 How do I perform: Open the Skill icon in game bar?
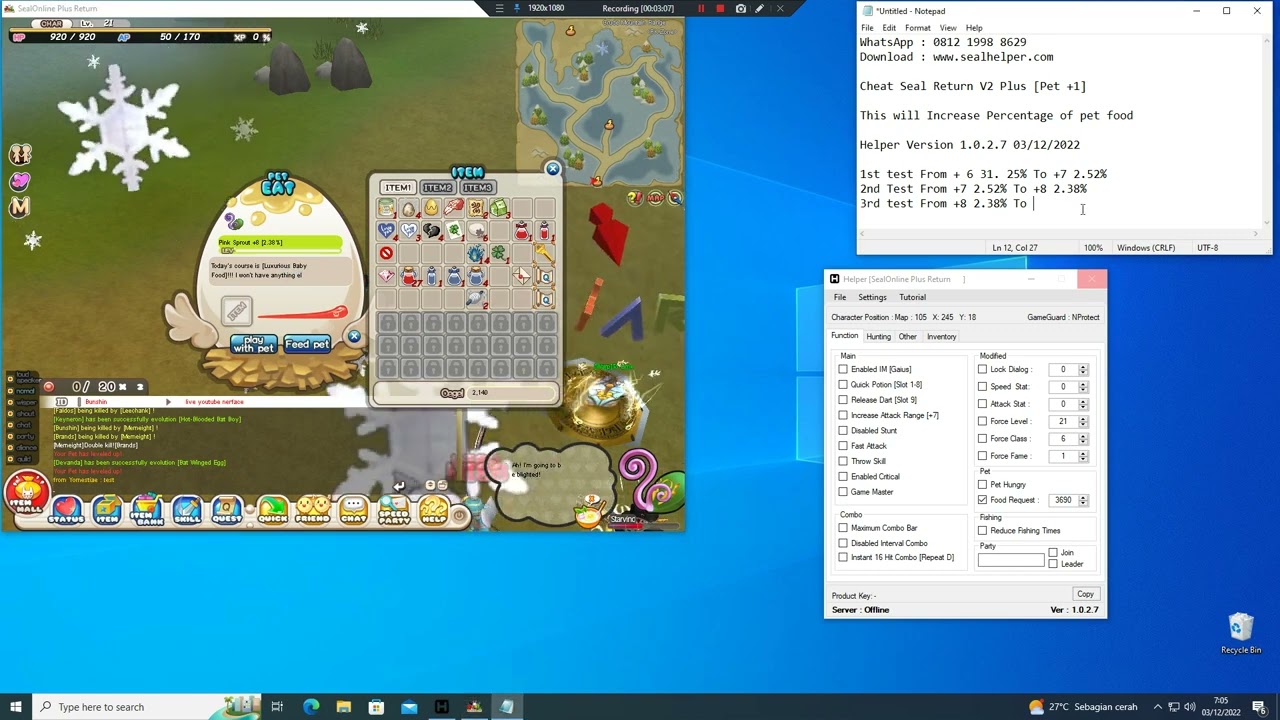click(x=187, y=510)
